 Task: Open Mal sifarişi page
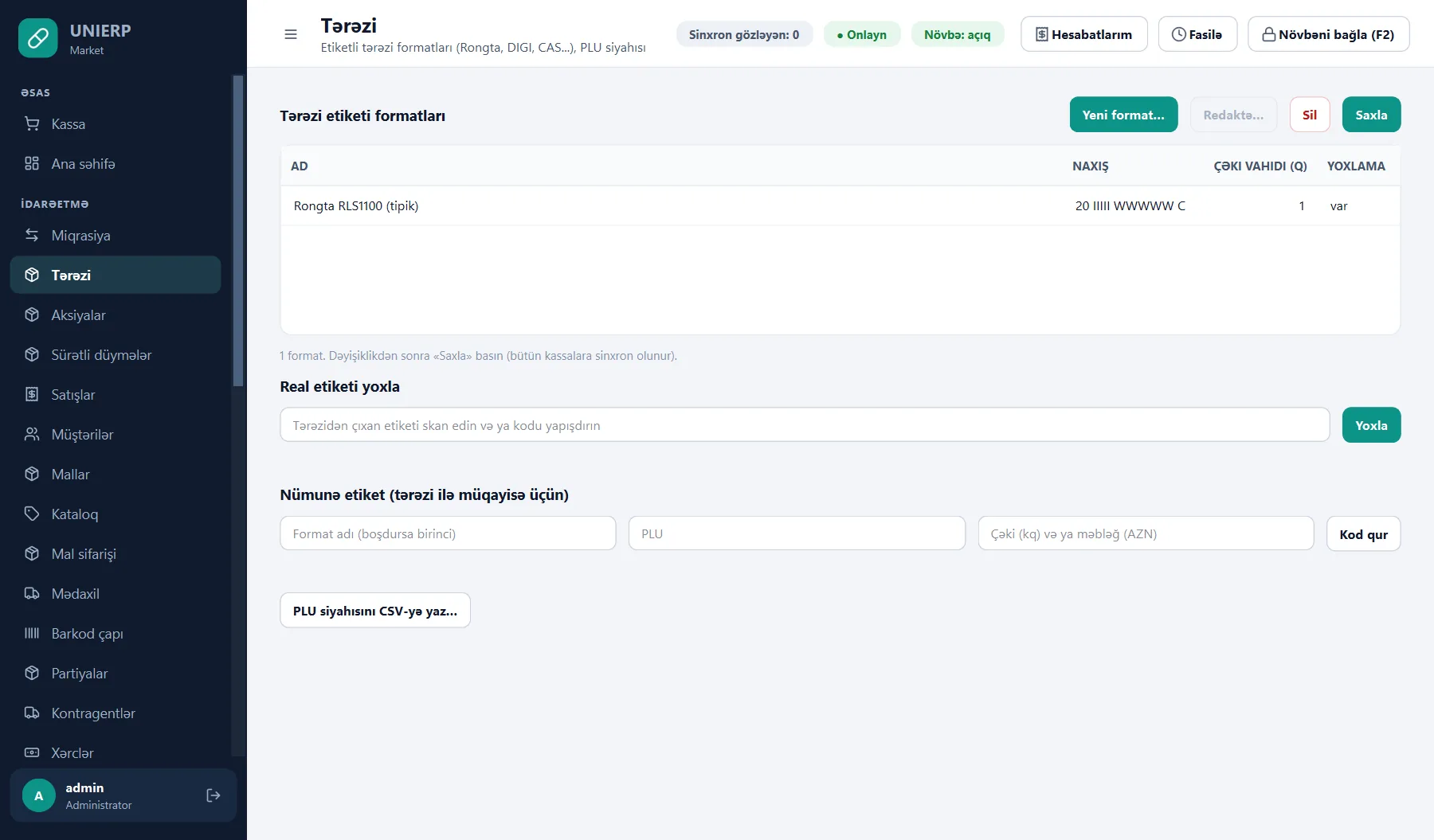[x=116, y=554]
